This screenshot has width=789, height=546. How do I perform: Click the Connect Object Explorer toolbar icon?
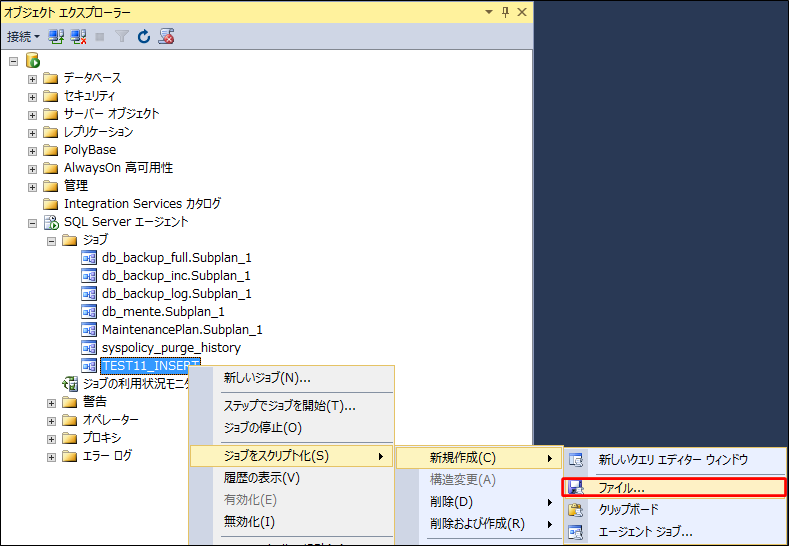tap(57, 36)
